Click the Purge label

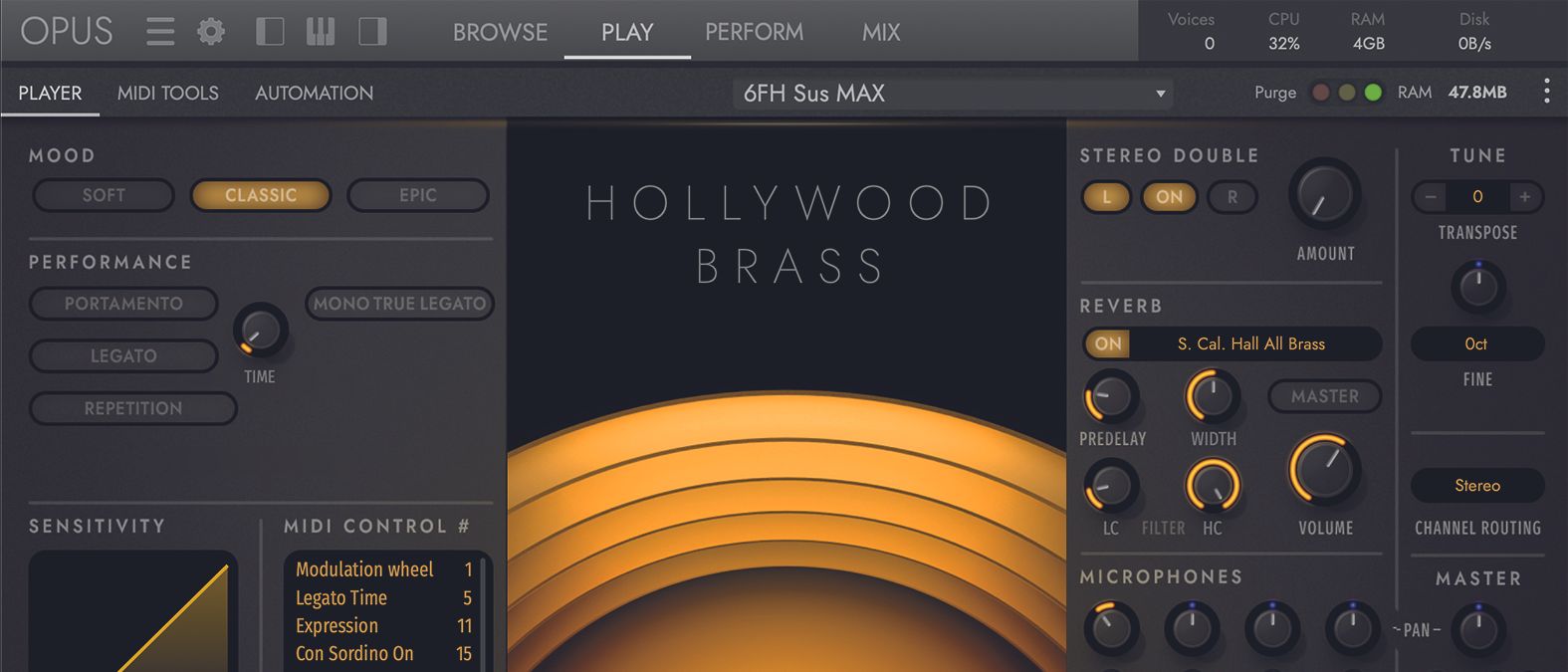click(1275, 93)
